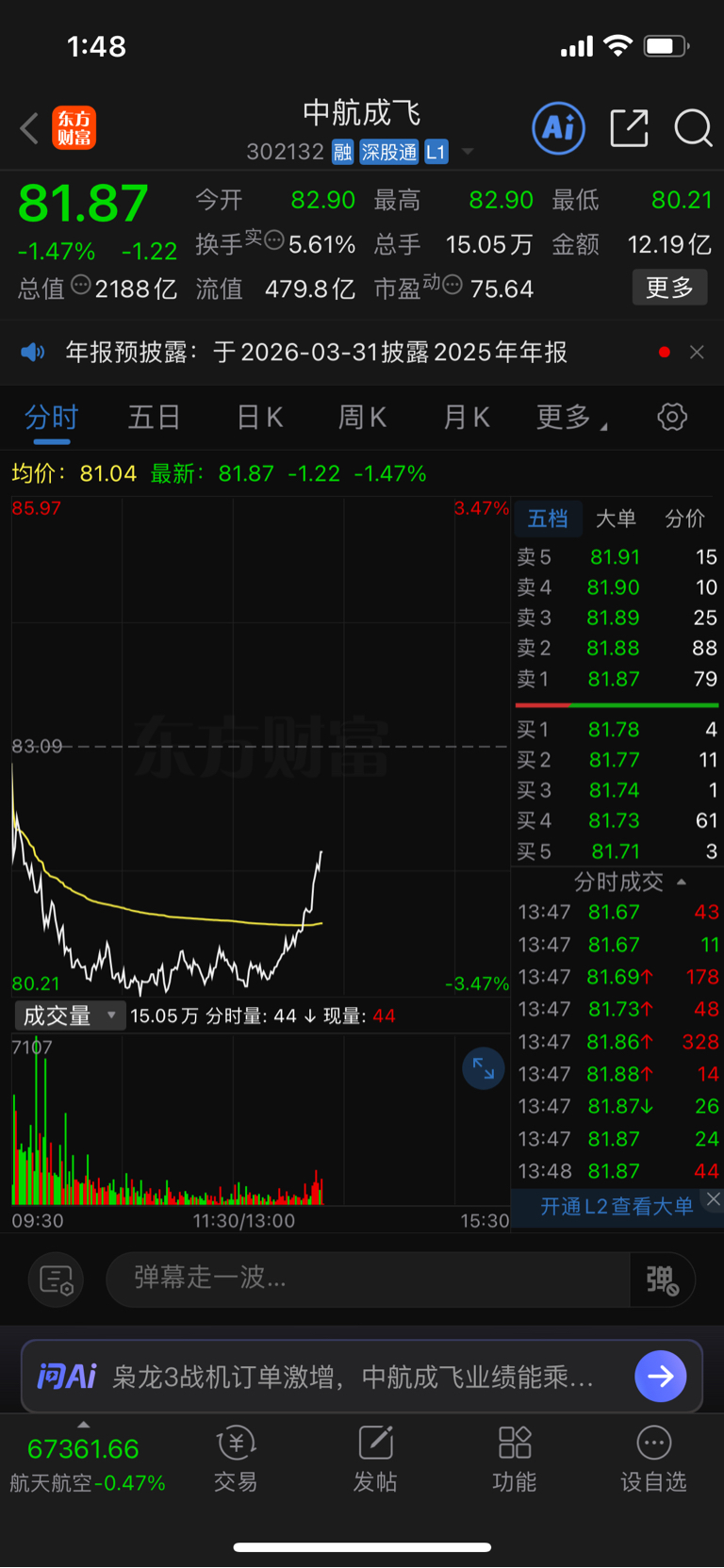Viewport: 724px width, 1568px height.
Task: Close the 开通L2 promo banner
Action: coord(714,1198)
